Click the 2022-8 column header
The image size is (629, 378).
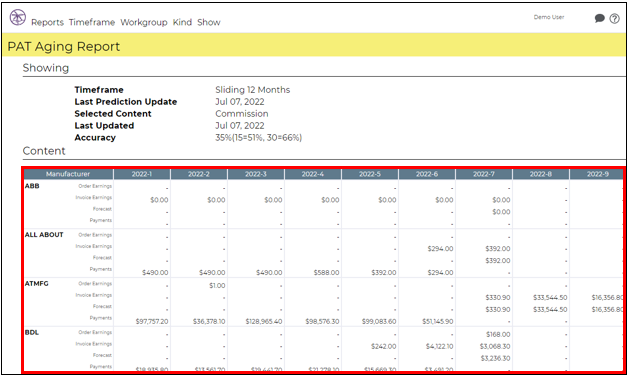tap(541, 174)
